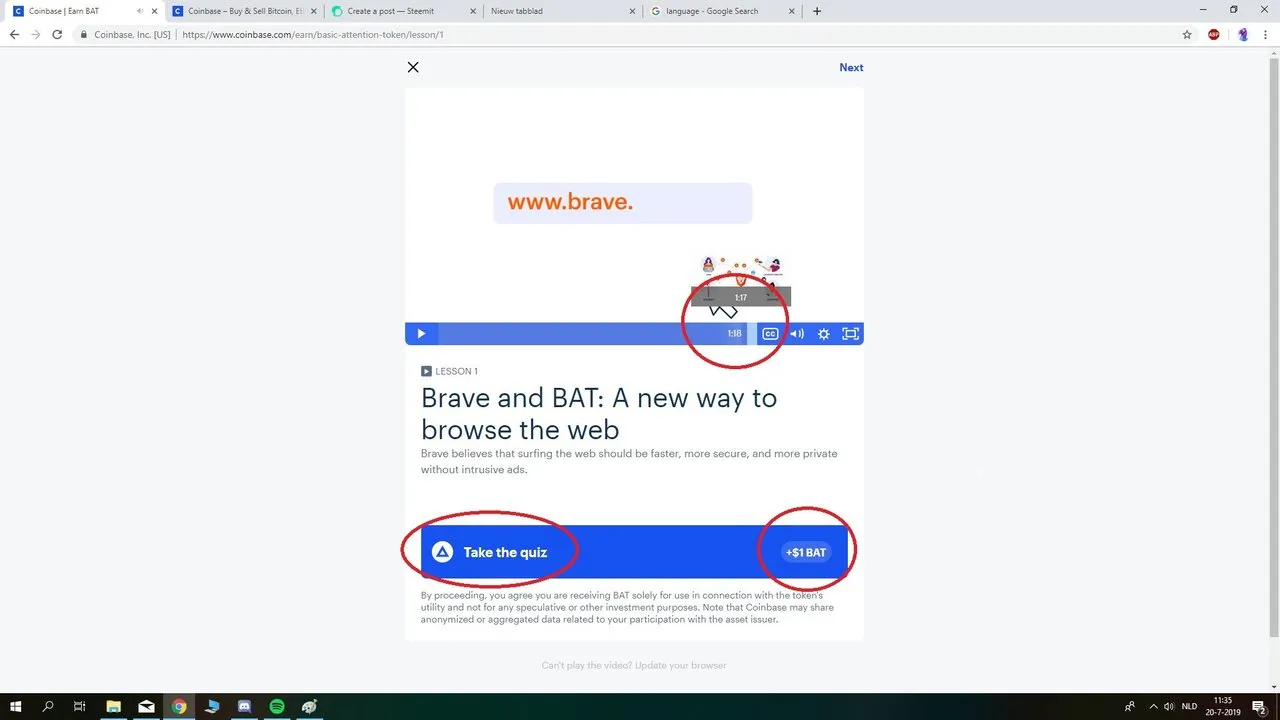This screenshot has height=720, width=1280.
Task: Open the Windows notification center
Action: 1259,706
